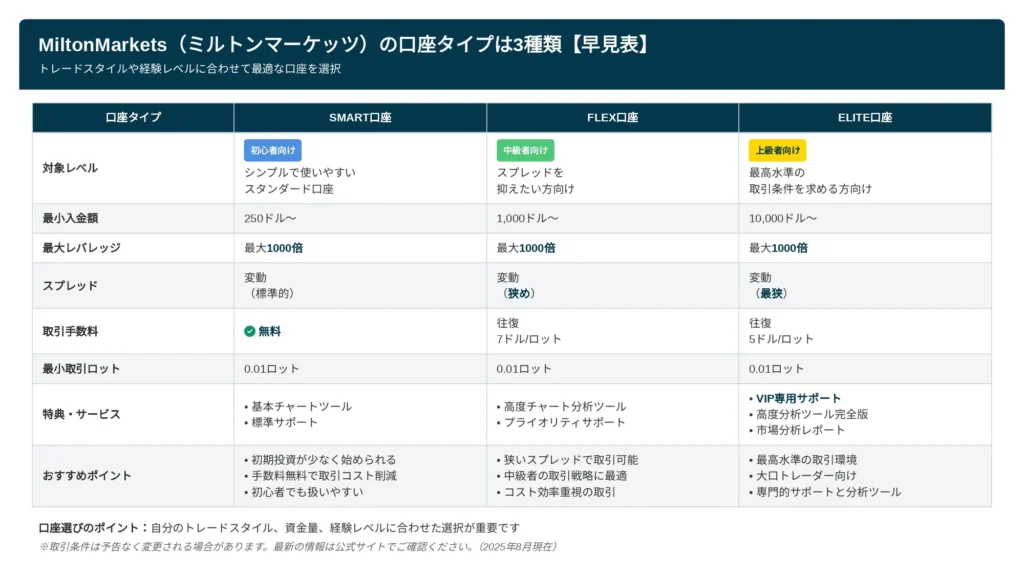Click the "特典・サービス" row label

tap(82, 414)
